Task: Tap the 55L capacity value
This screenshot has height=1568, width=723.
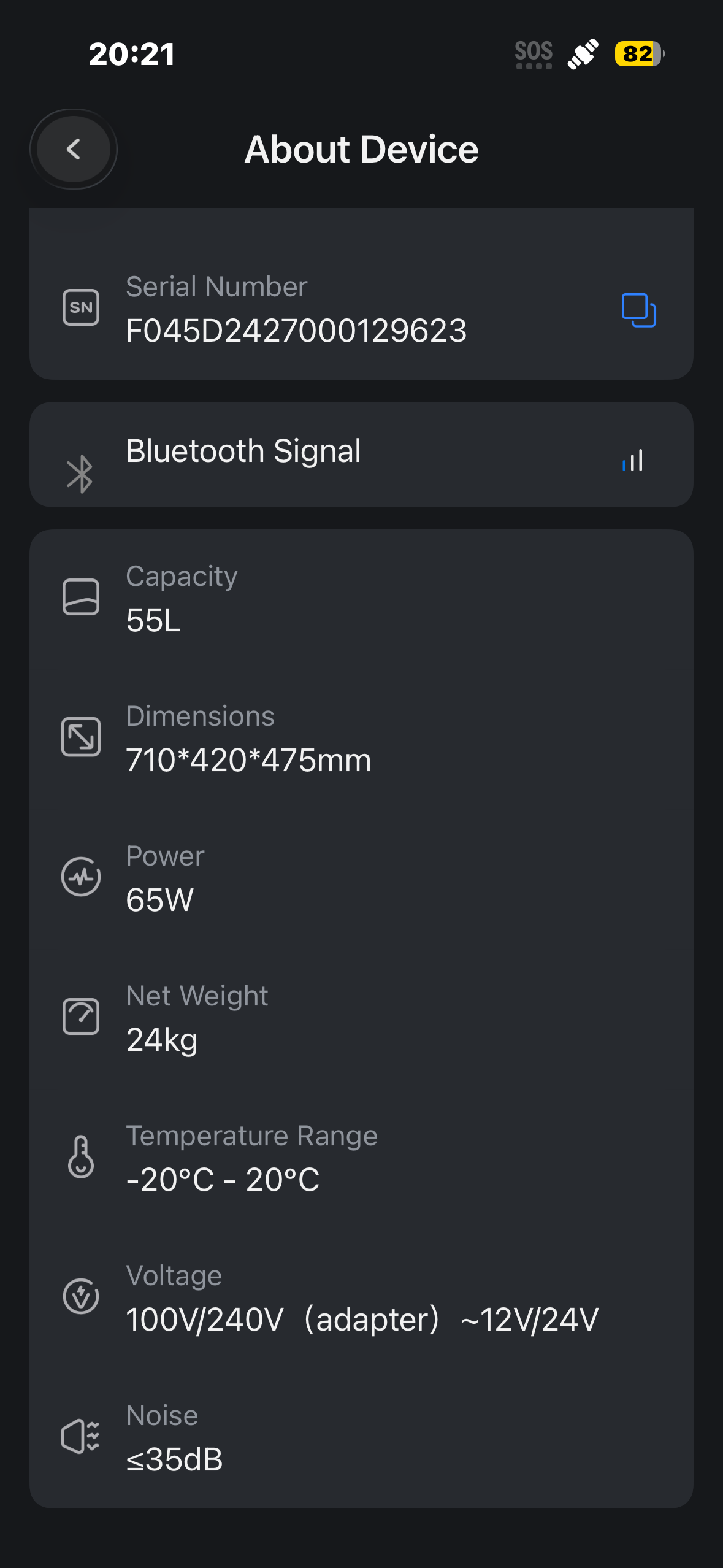Action: pyautogui.click(x=153, y=620)
